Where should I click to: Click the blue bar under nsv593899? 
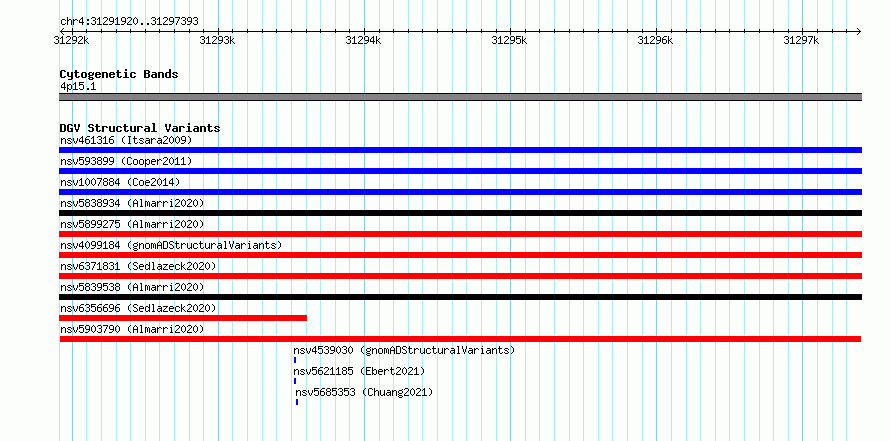[x=460, y=171]
